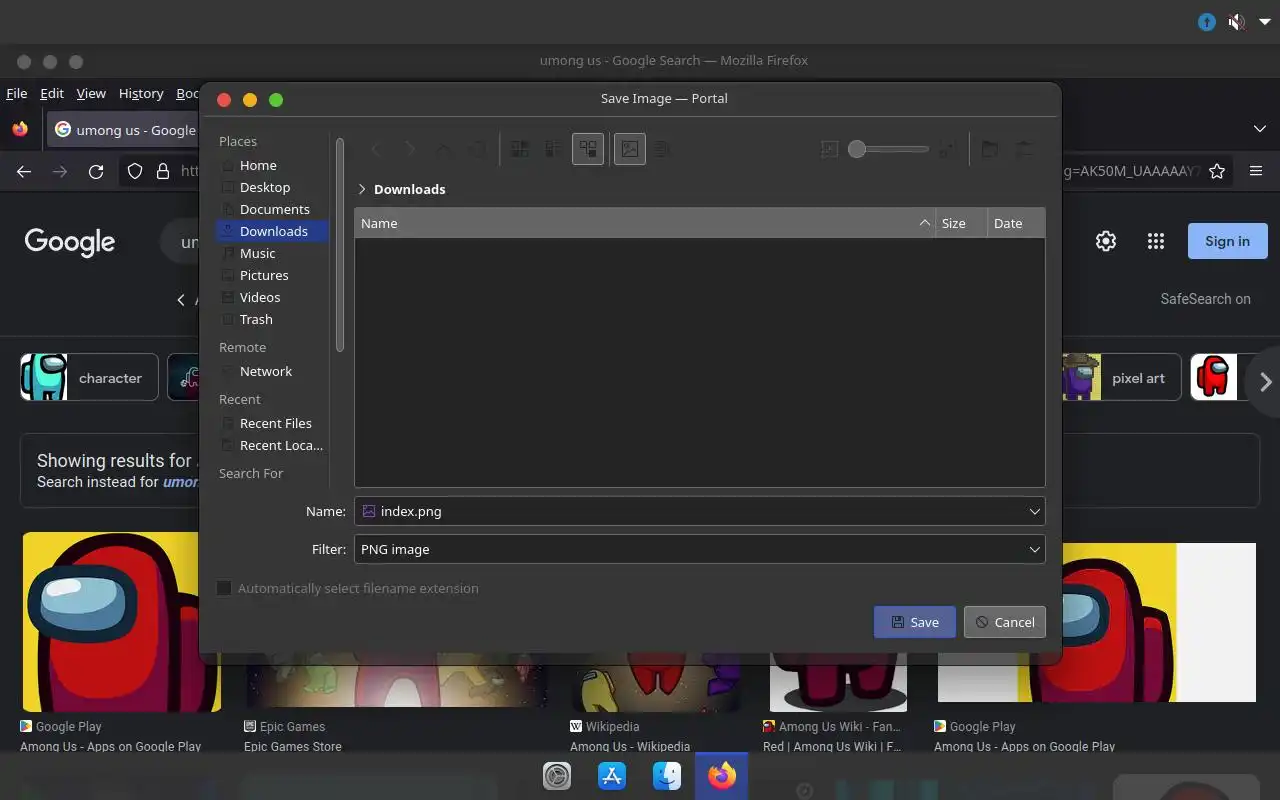Open SafeSearch on setting
Screen dimensions: 1280x800
1205,299
